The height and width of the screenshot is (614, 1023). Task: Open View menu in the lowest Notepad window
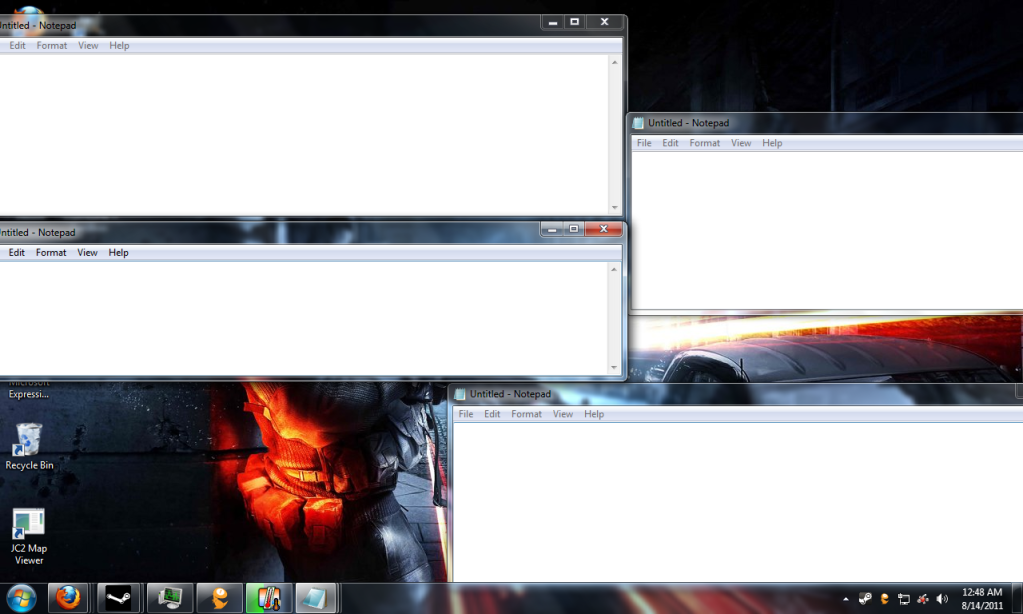(562, 414)
